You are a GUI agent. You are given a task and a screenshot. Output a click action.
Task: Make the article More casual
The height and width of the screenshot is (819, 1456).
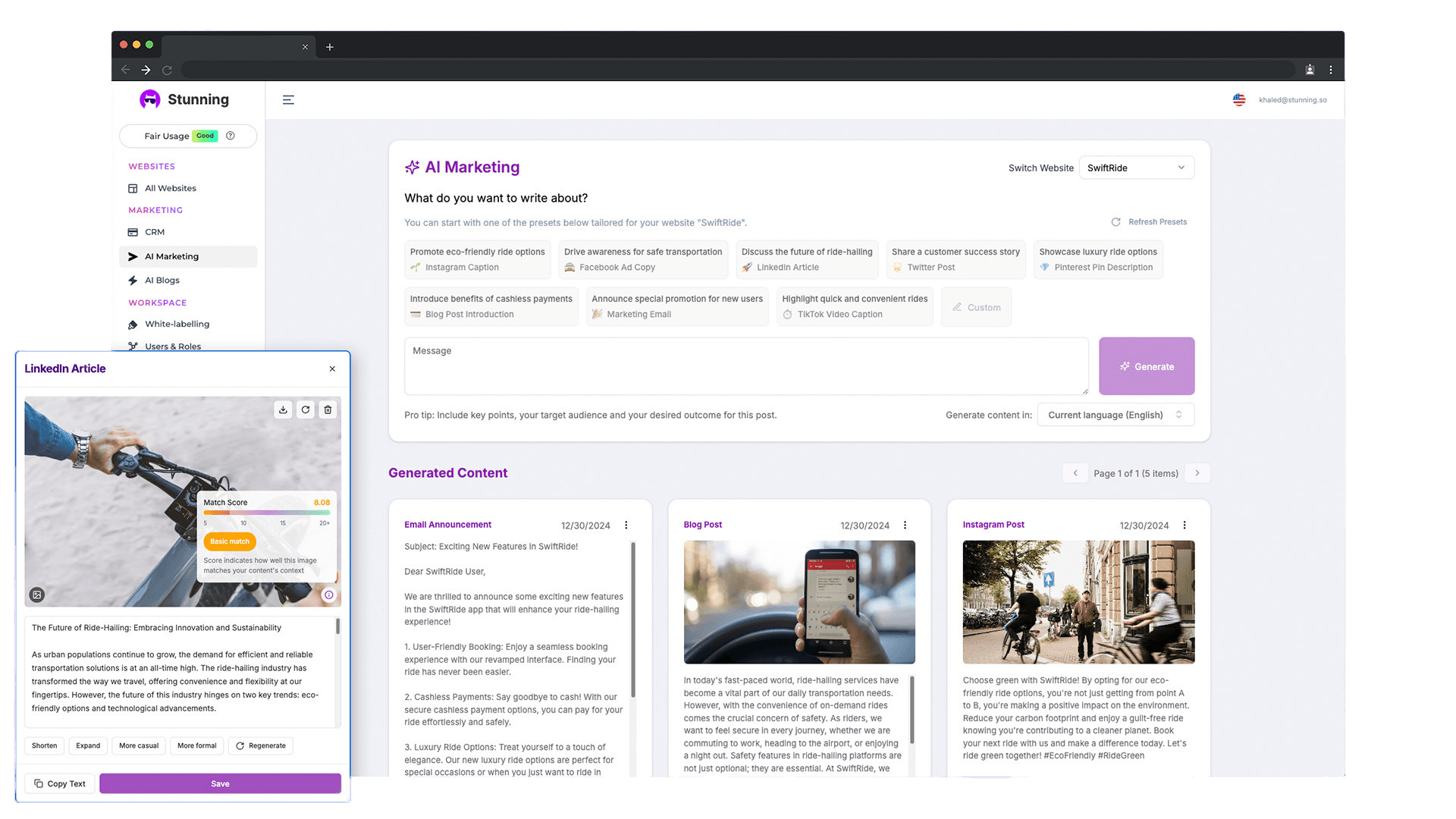(139, 746)
